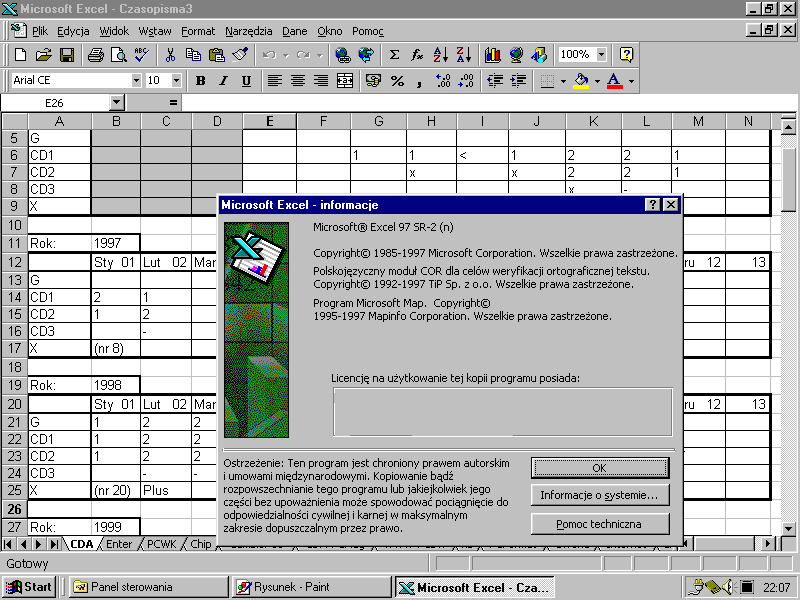Expand the 100% zoom dropdown

tap(601, 55)
